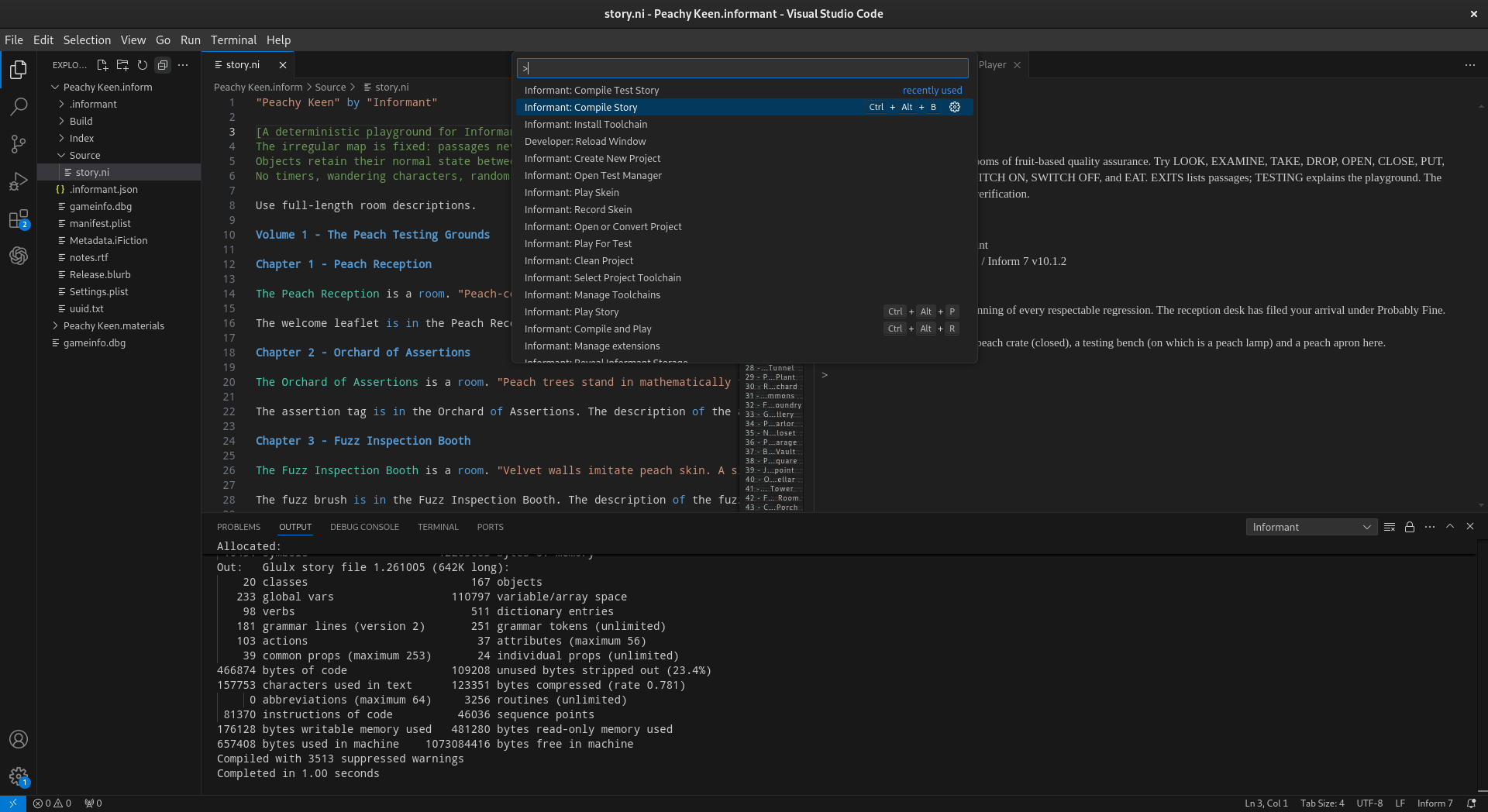Open the ChatGPT sidebar icon

tap(19, 256)
